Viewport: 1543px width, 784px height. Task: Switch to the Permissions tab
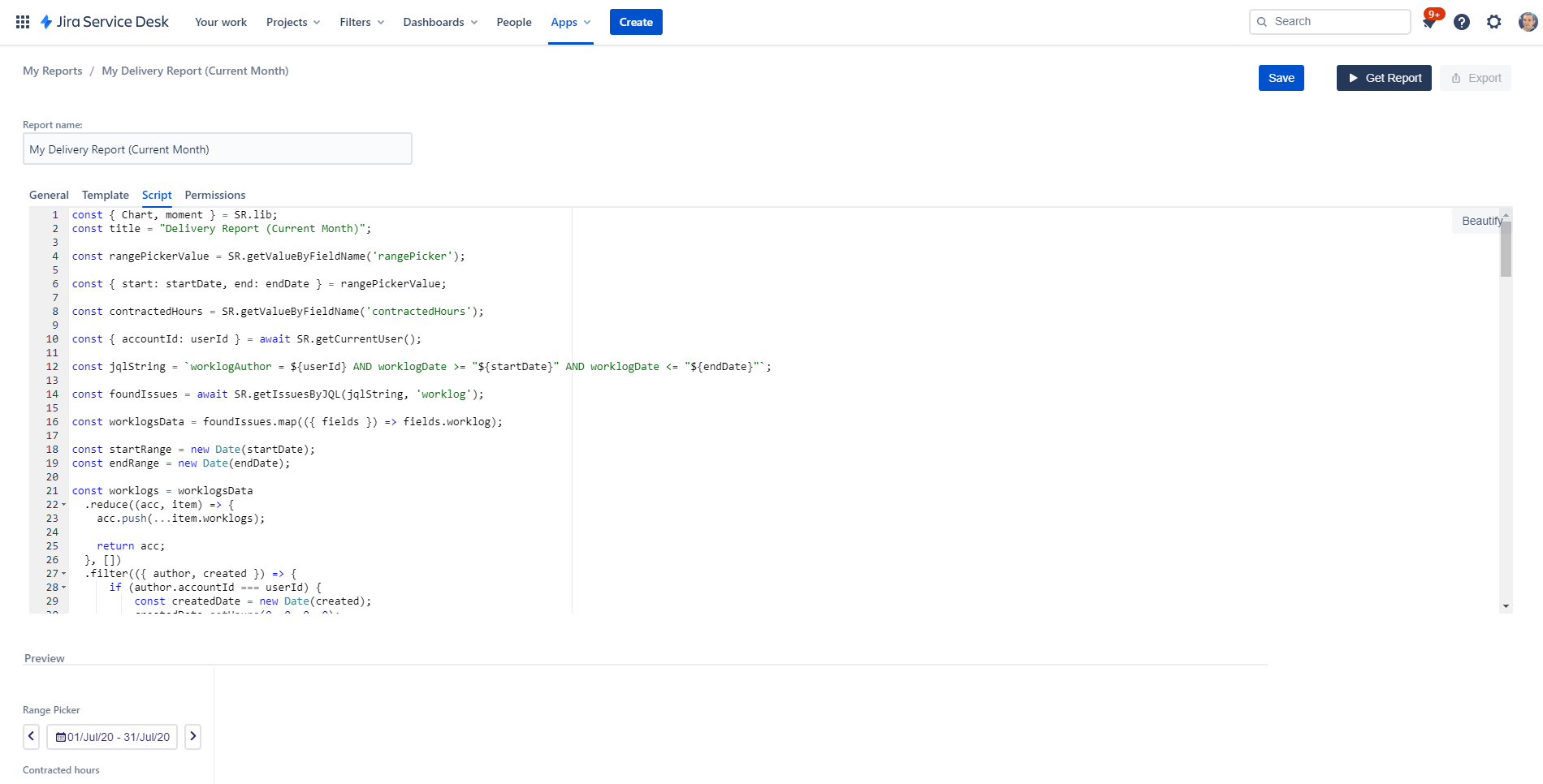point(215,195)
